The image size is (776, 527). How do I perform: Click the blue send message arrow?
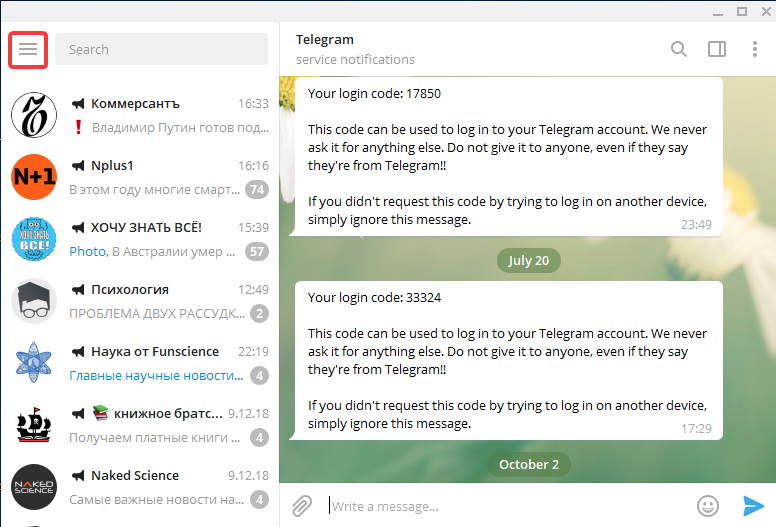(x=753, y=506)
